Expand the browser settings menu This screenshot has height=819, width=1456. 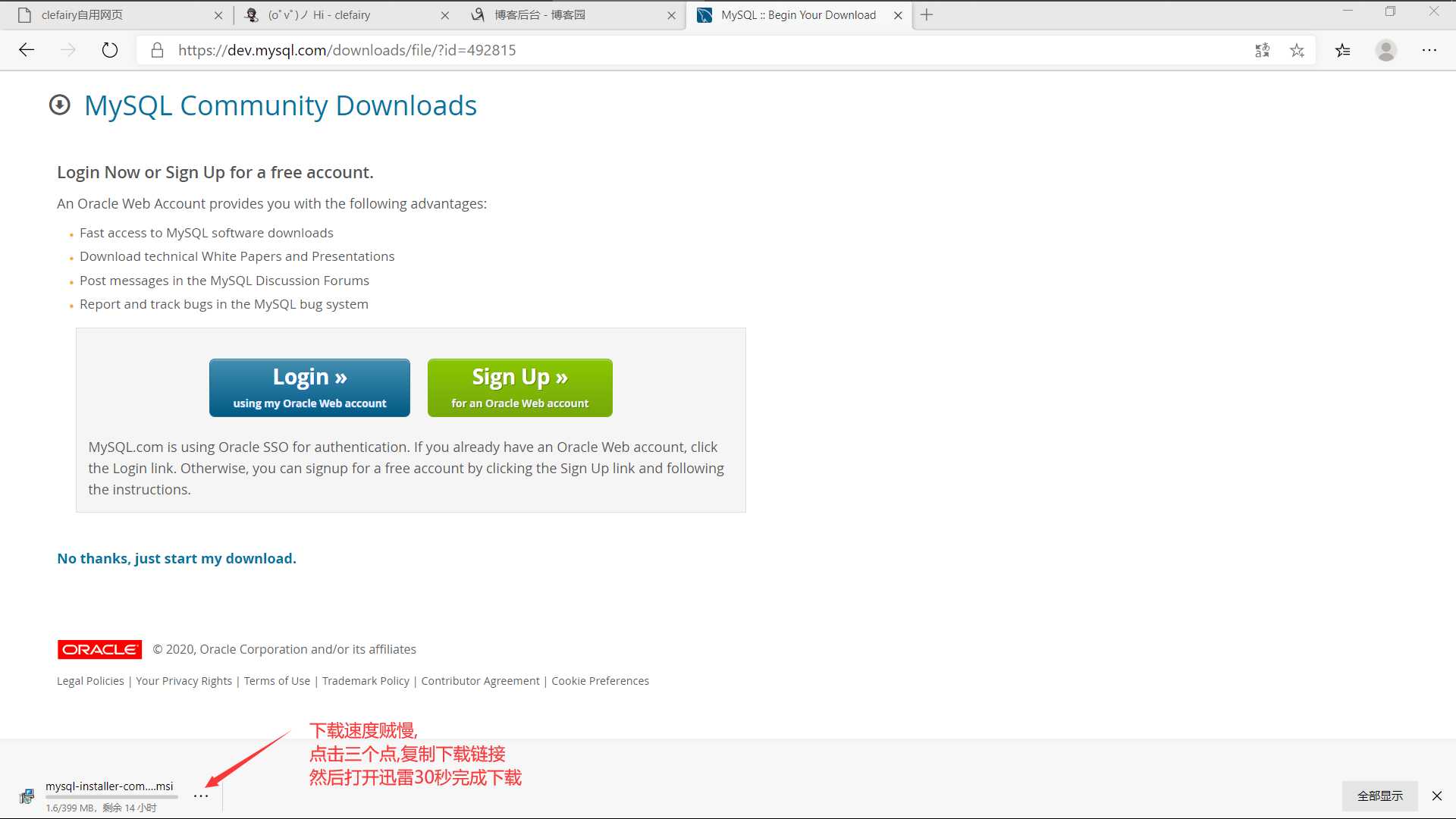1432,50
